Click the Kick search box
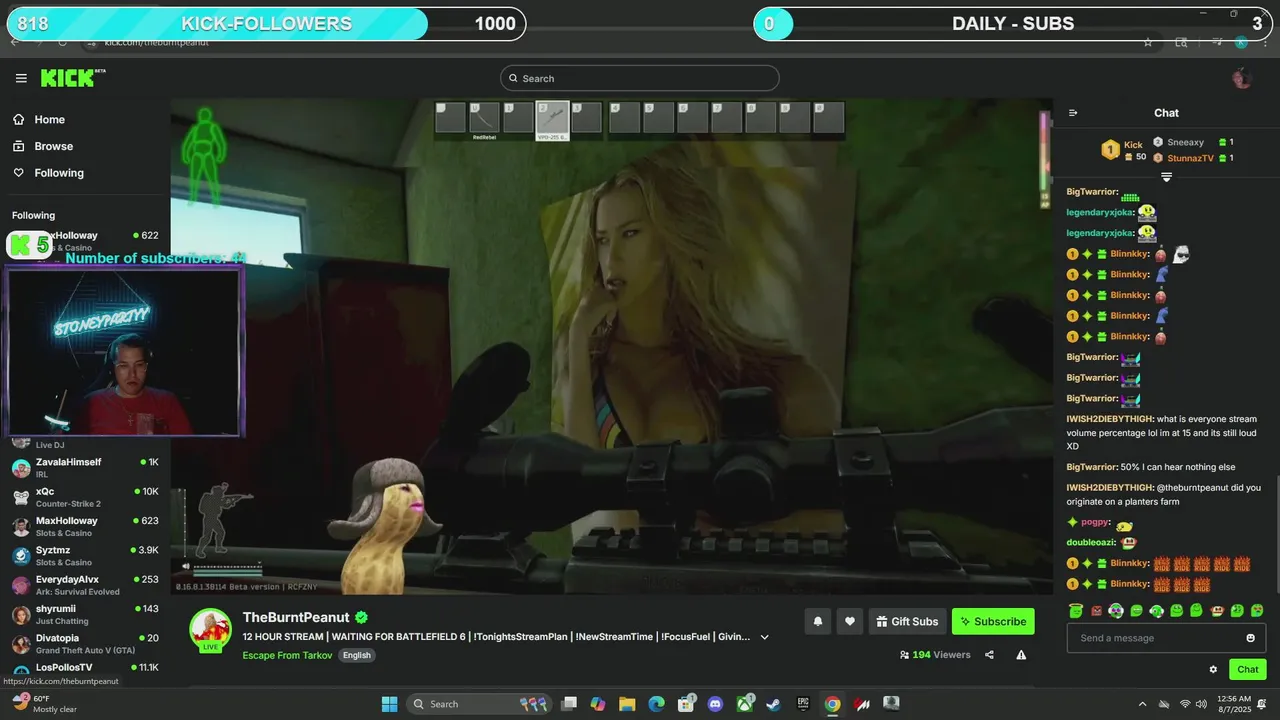1280x720 pixels. pos(640,78)
